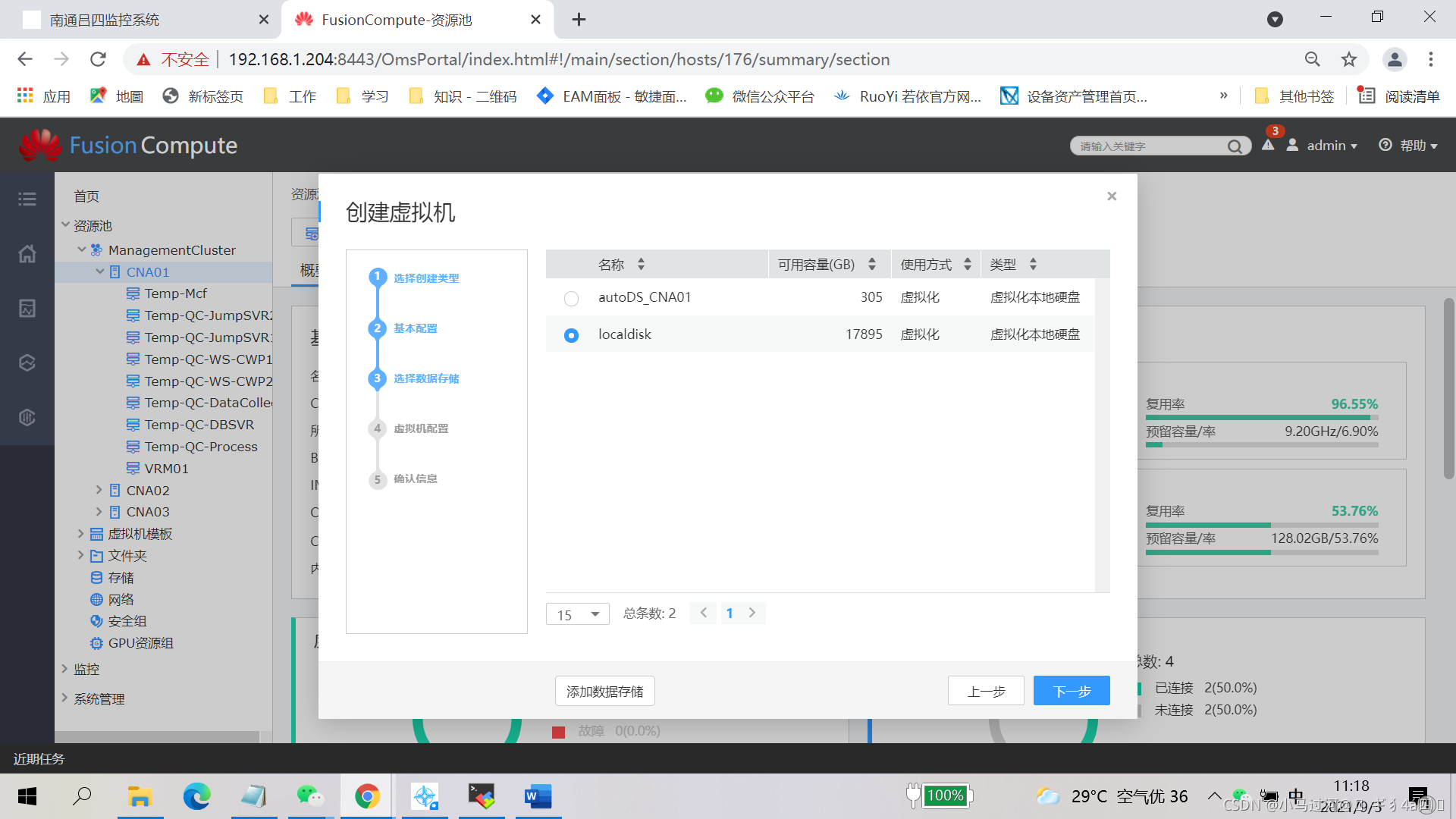Click step 1 选择创建类型 in the wizard
Image resolution: width=1456 pixels, height=819 pixels.
coord(425,278)
